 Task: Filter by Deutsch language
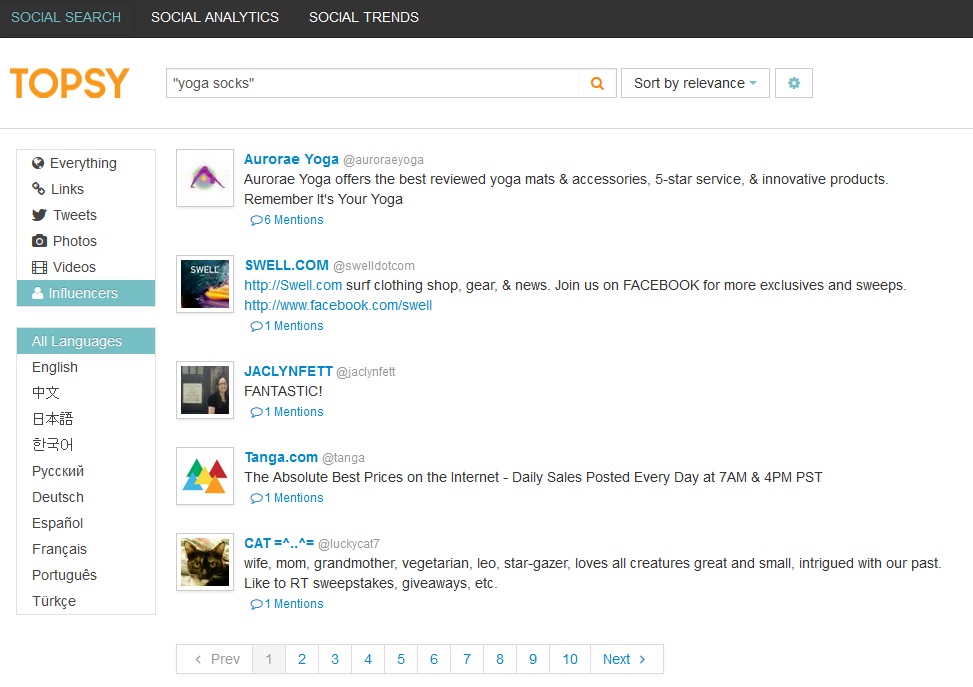tap(86, 497)
